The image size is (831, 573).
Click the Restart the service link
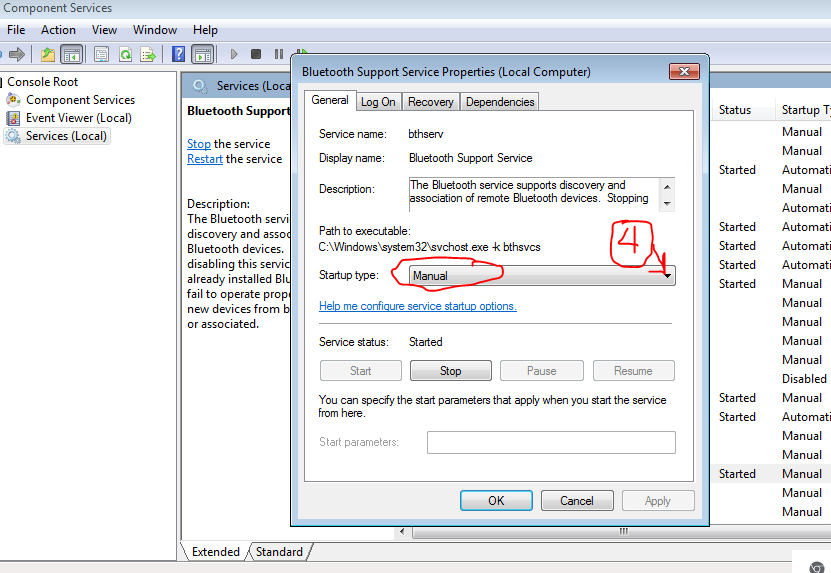pos(205,159)
